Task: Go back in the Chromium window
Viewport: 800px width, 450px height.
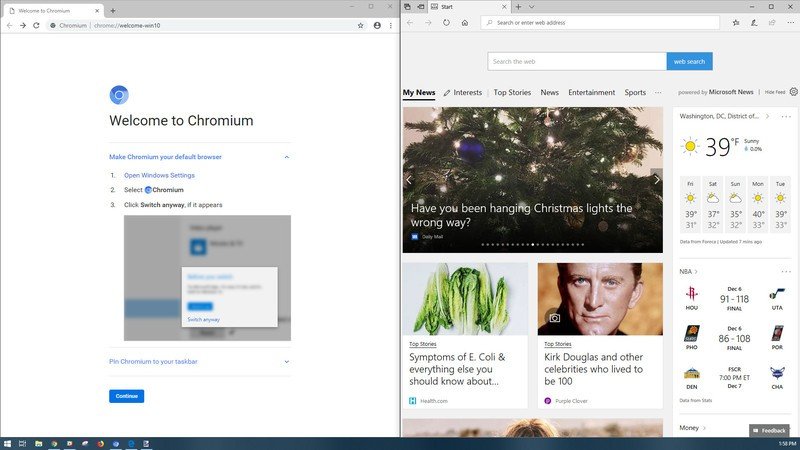Action: tap(9, 25)
